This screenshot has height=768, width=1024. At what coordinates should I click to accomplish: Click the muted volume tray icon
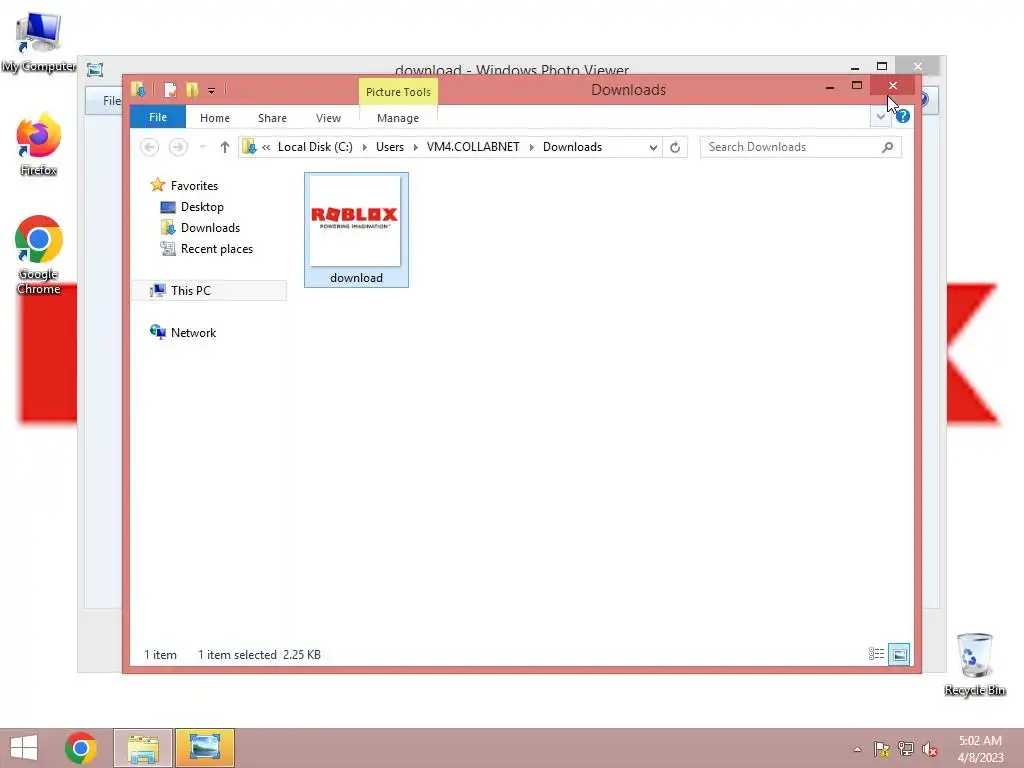coord(929,749)
